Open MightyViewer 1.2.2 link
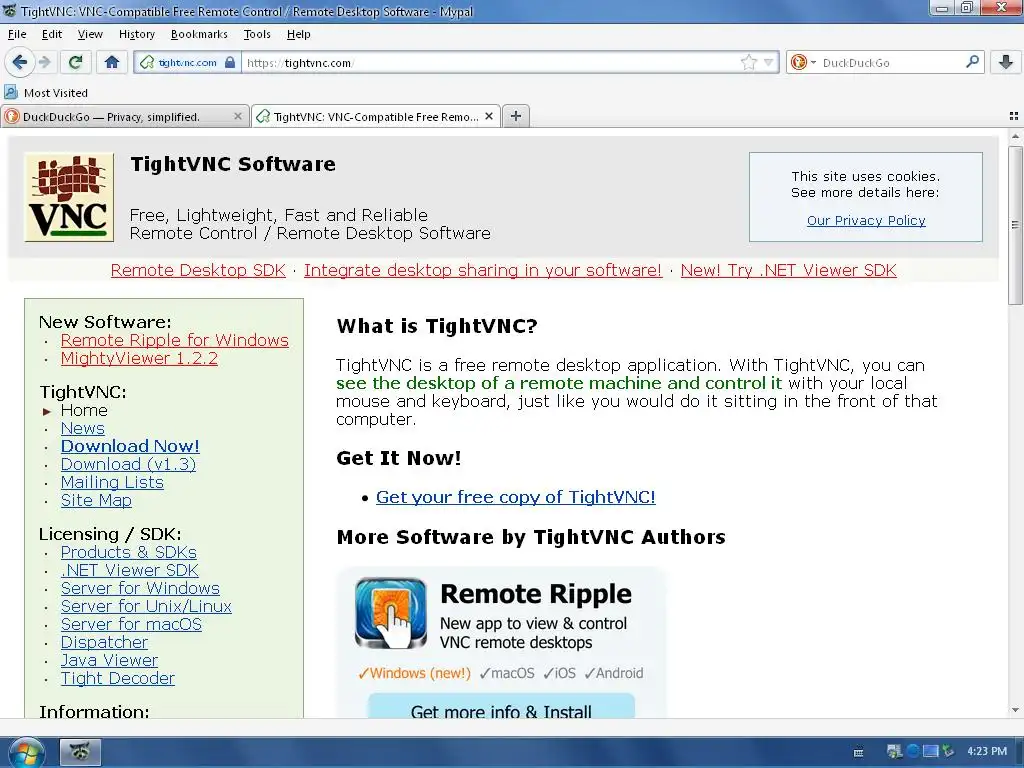The width and height of the screenshot is (1024, 768). click(x=139, y=359)
